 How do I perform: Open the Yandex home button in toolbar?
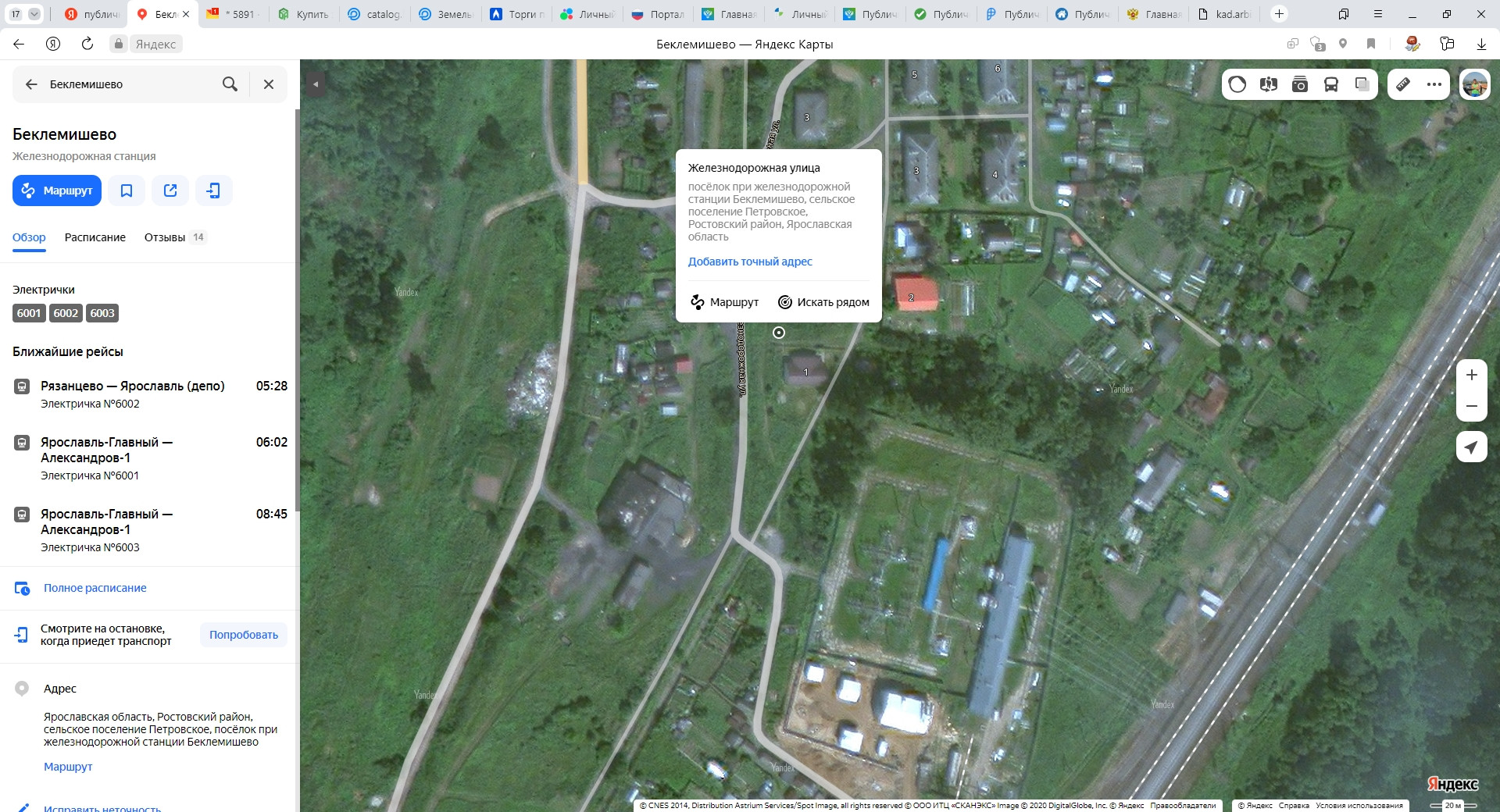(53, 44)
